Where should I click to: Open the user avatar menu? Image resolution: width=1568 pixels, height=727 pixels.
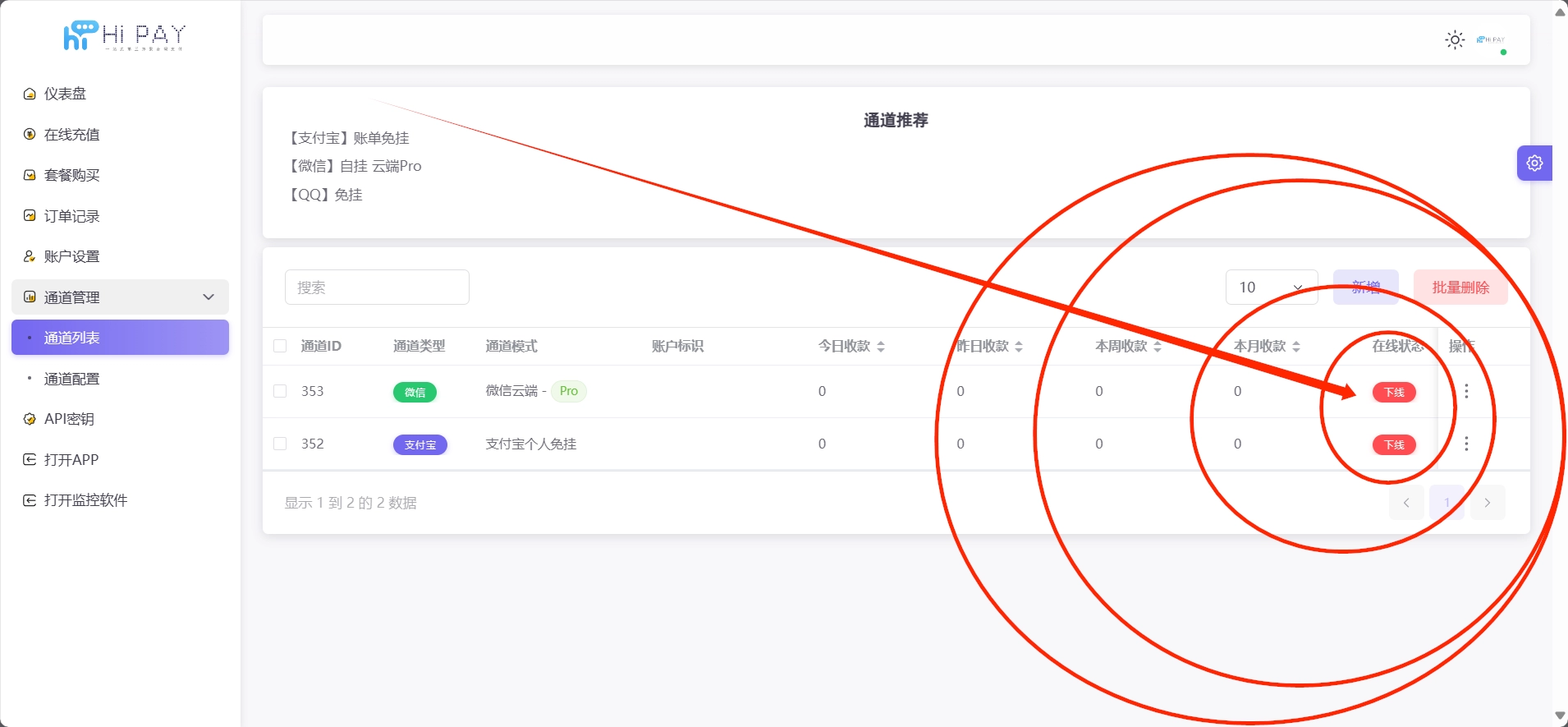1492,39
